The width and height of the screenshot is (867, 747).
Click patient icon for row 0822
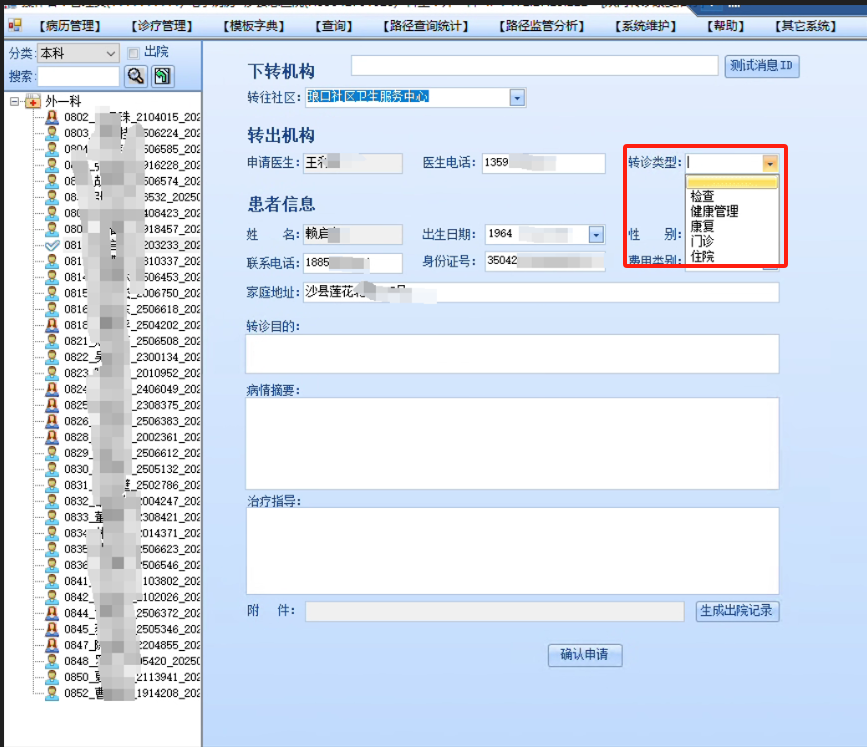click(x=52, y=357)
